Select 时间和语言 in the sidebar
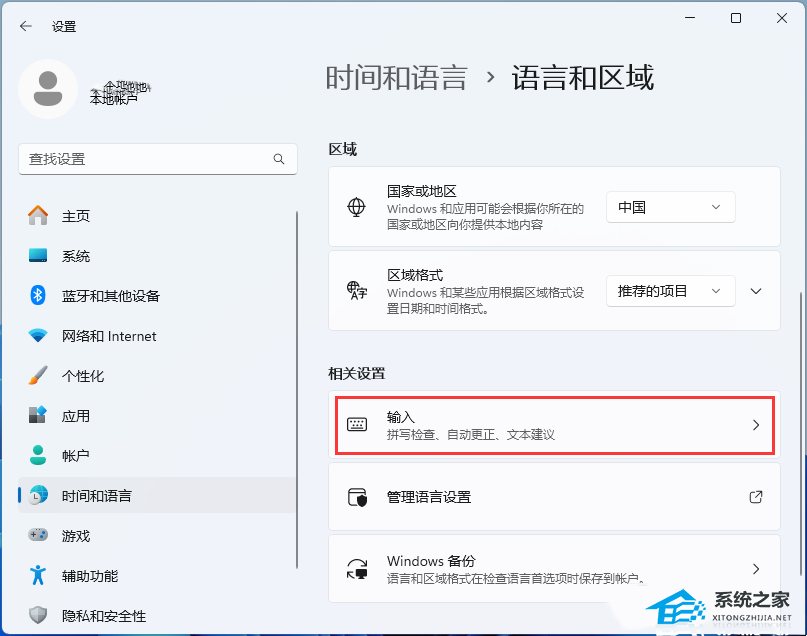Screen dimensions: 807x636 [156, 495]
